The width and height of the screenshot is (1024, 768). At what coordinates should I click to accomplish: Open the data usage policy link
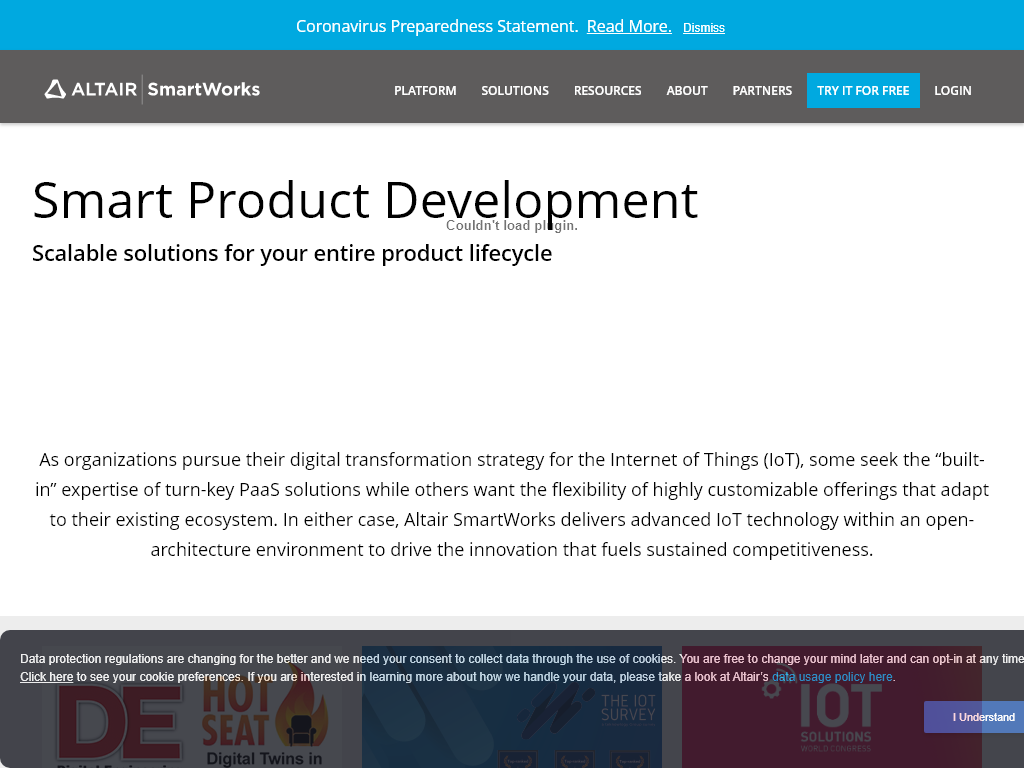tap(832, 677)
